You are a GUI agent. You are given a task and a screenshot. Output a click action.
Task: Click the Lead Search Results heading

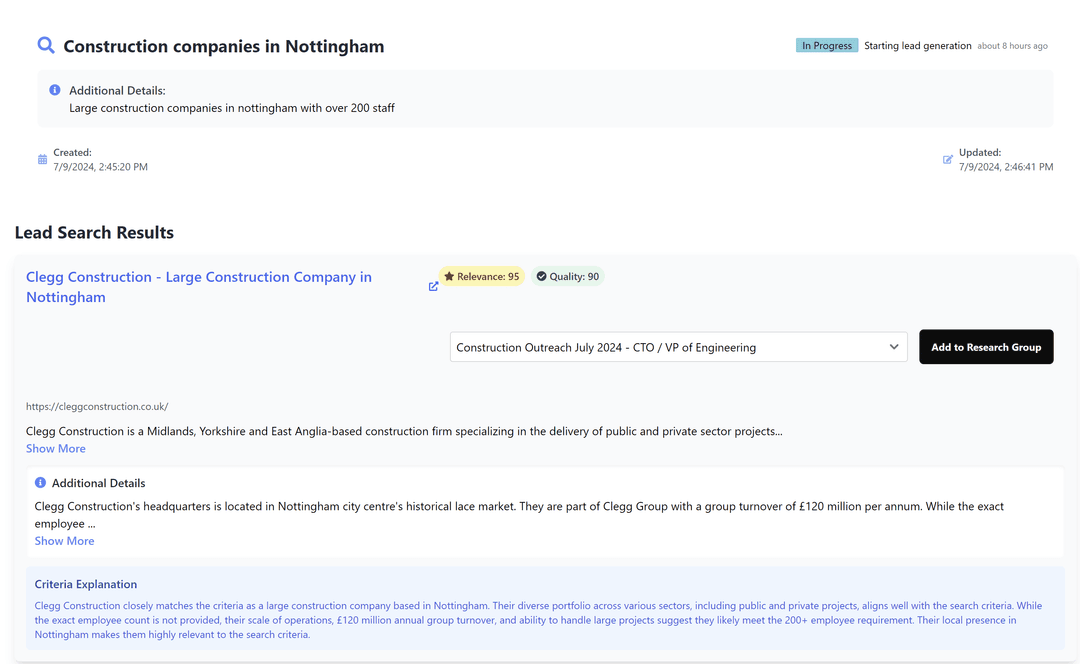tap(94, 233)
